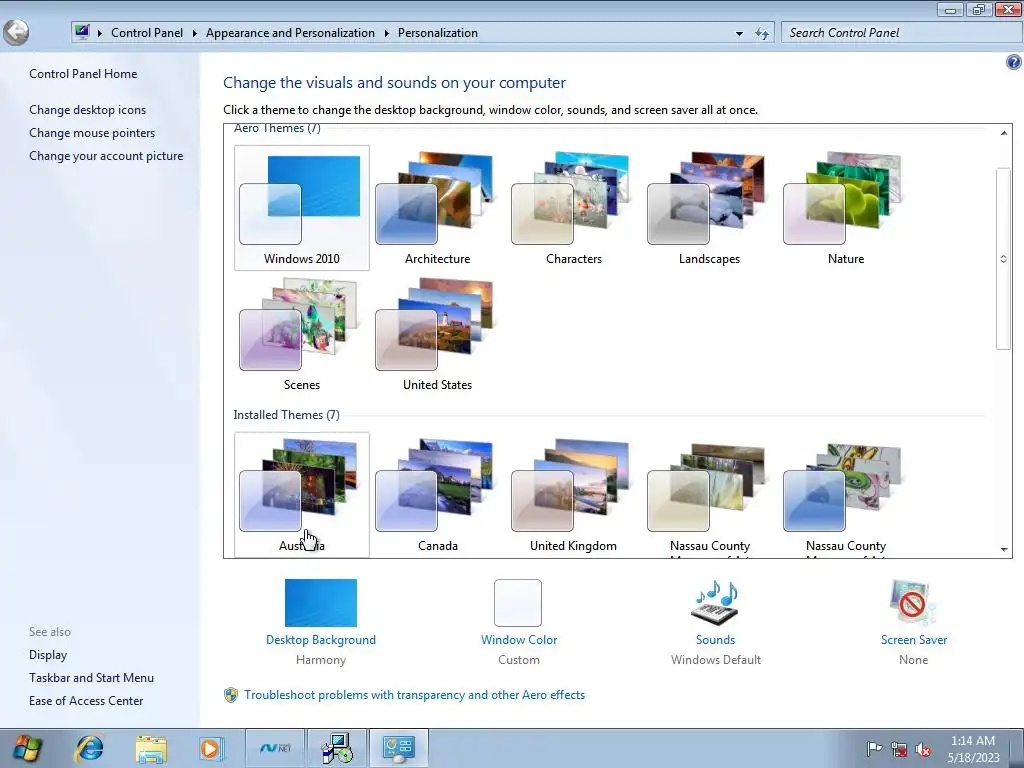Open Display under See also
This screenshot has height=768, width=1024.
(48, 654)
